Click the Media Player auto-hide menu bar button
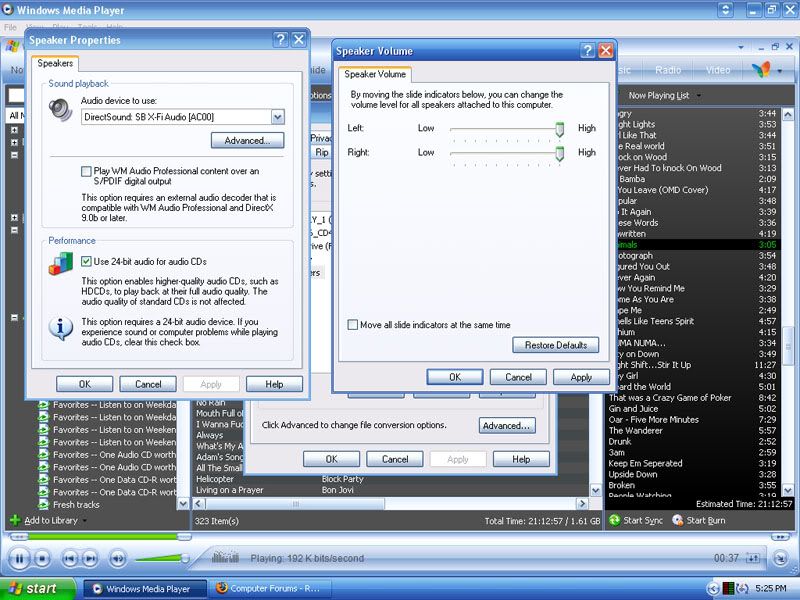 [x=725, y=10]
